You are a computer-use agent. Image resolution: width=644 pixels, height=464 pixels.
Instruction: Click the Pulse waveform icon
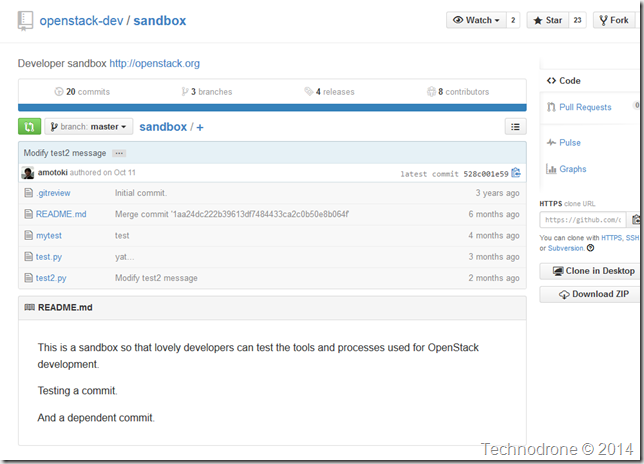[551, 142]
